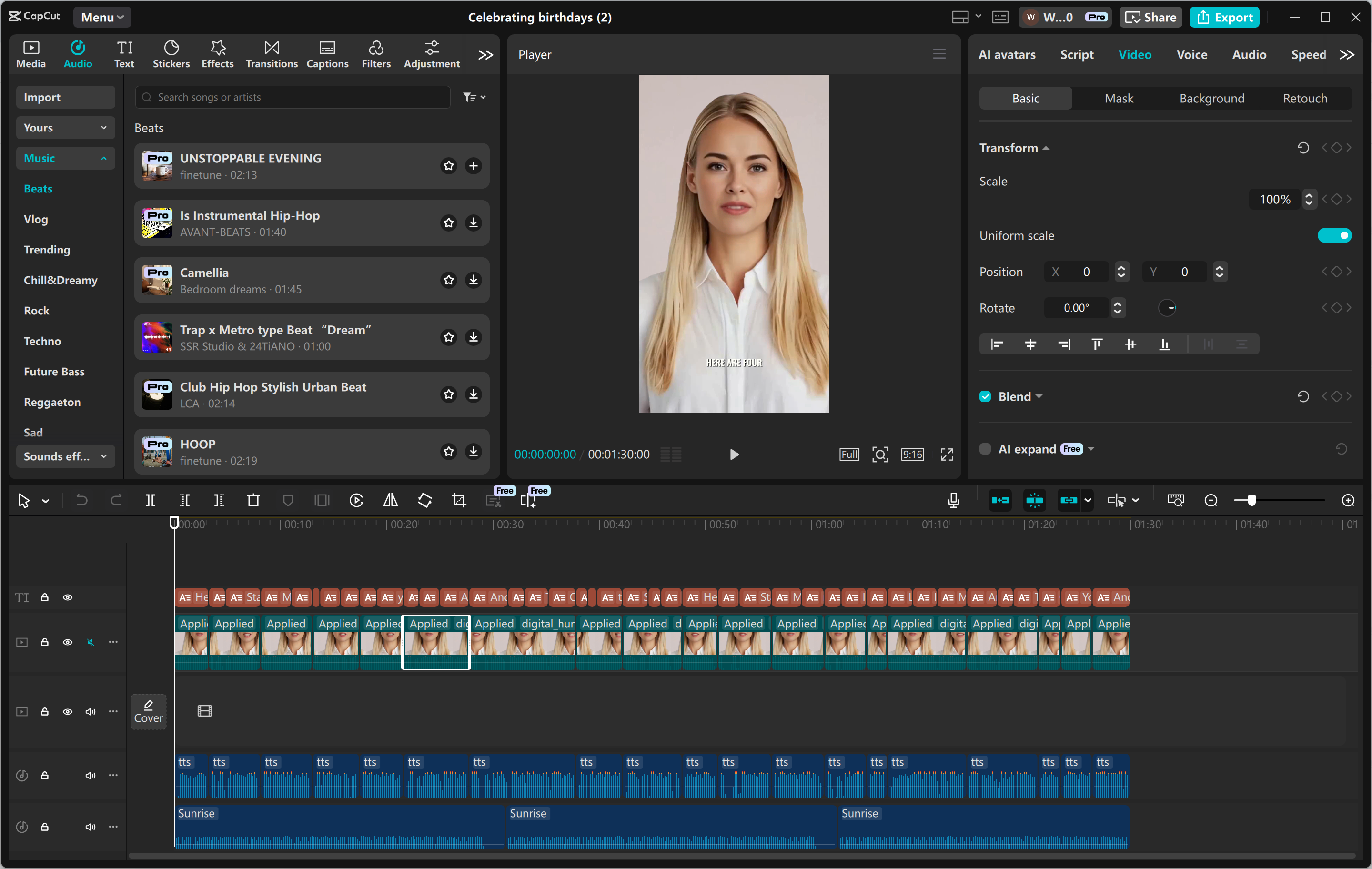Uncheck the Blend checkbox
1372x869 pixels.
pos(985,396)
